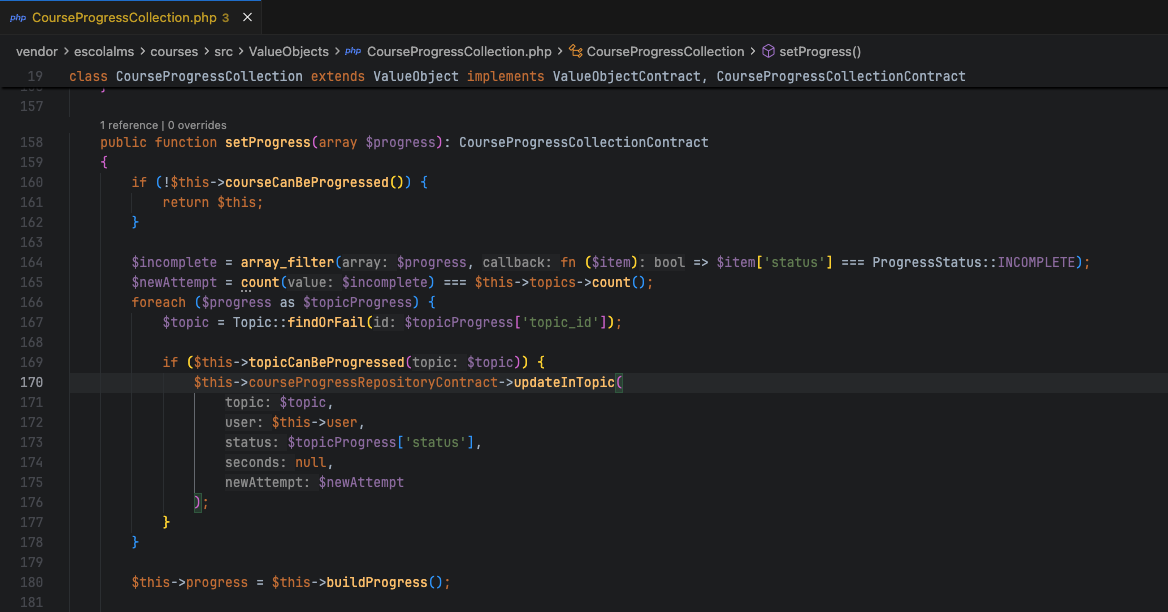Click the '0 overrides' code lens link

197,125
